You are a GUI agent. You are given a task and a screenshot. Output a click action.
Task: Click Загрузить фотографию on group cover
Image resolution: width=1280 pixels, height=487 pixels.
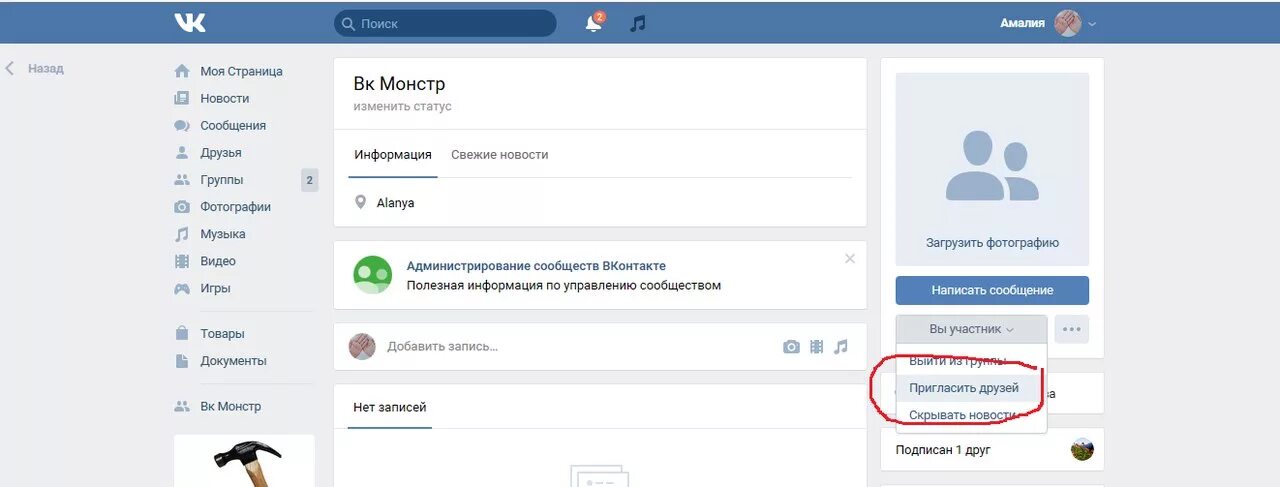click(992, 243)
